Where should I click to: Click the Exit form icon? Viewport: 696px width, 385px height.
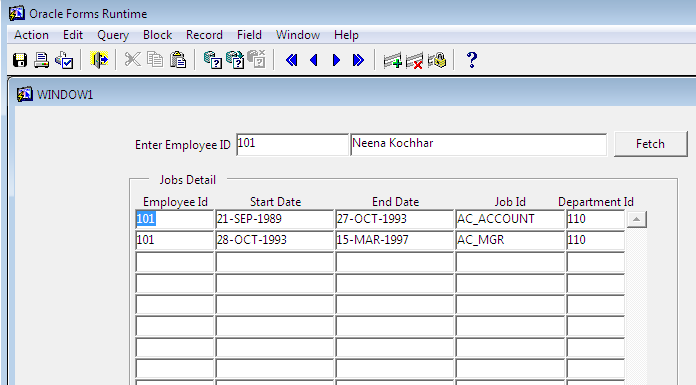pyautogui.click(x=99, y=60)
